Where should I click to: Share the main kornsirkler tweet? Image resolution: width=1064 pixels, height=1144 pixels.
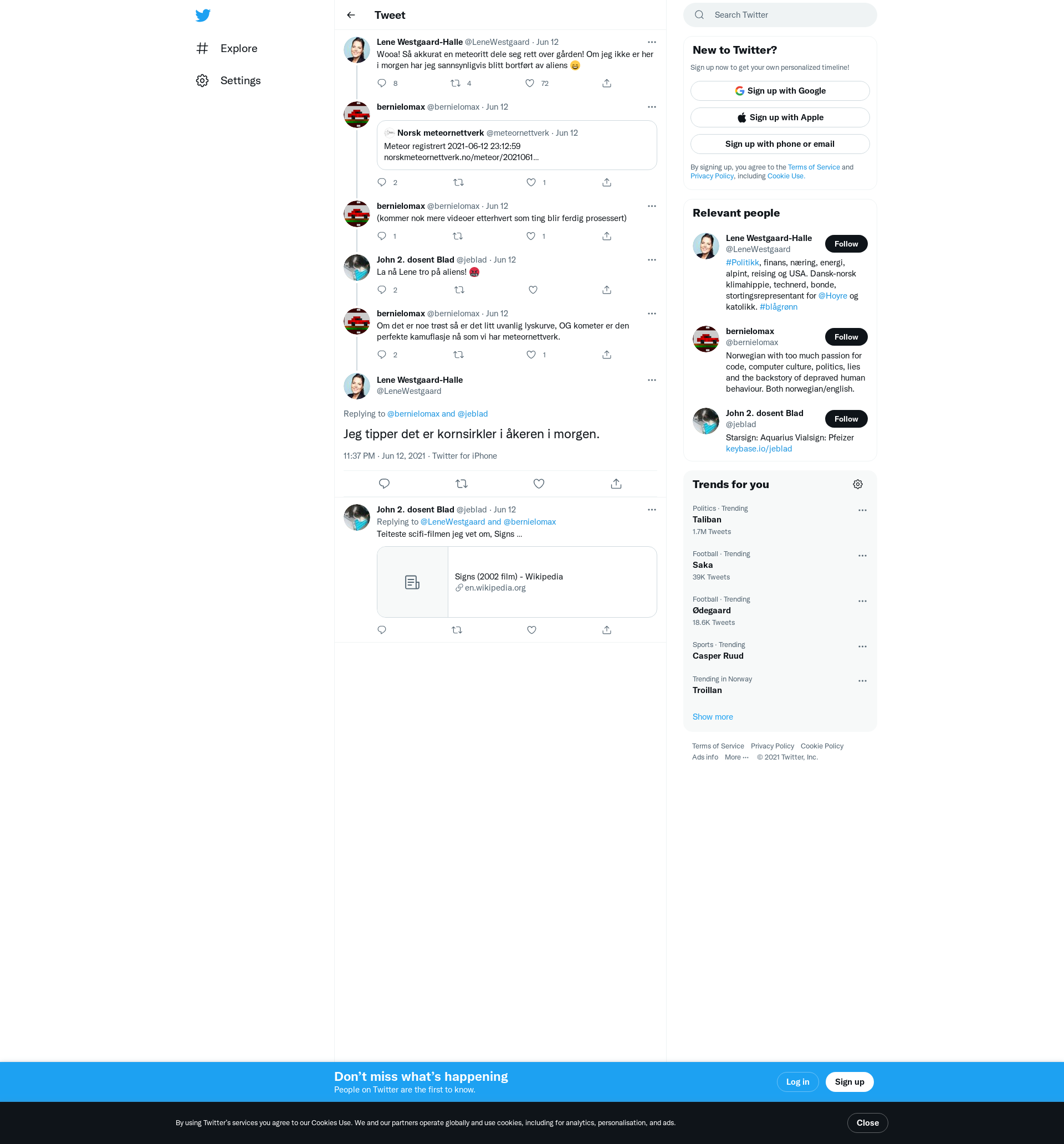click(616, 484)
